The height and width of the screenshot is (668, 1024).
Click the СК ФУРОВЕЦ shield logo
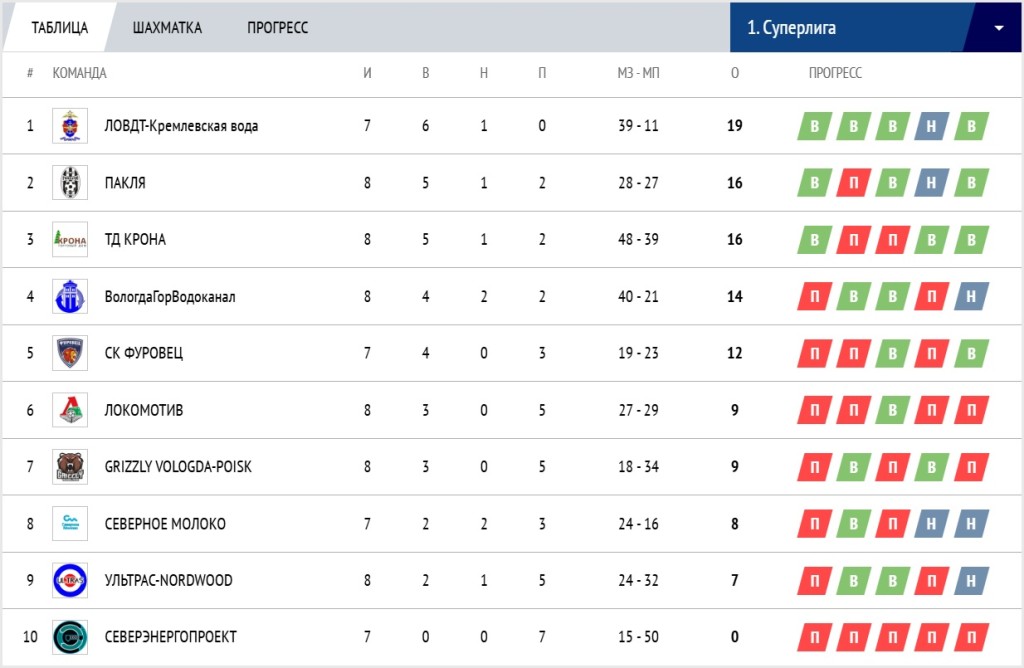click(70, 353)
